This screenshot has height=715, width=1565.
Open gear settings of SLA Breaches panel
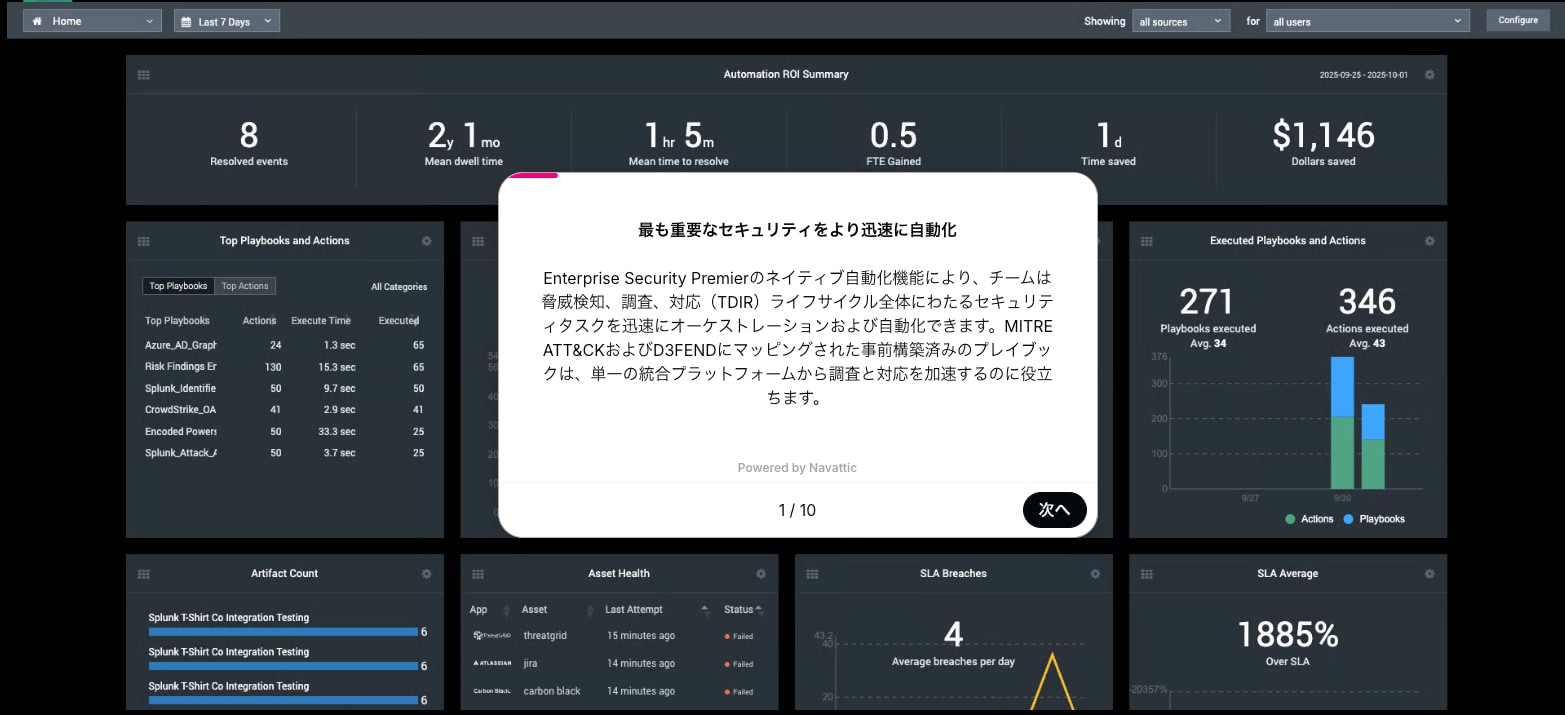(1095, 574)
